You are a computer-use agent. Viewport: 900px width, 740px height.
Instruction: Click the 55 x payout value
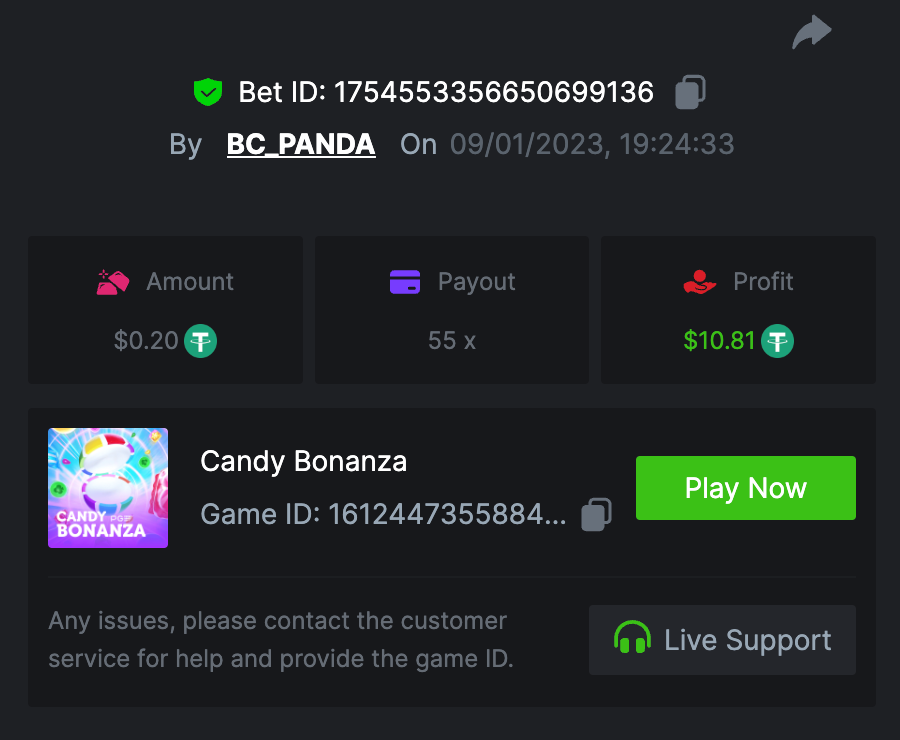coord(452,341)
